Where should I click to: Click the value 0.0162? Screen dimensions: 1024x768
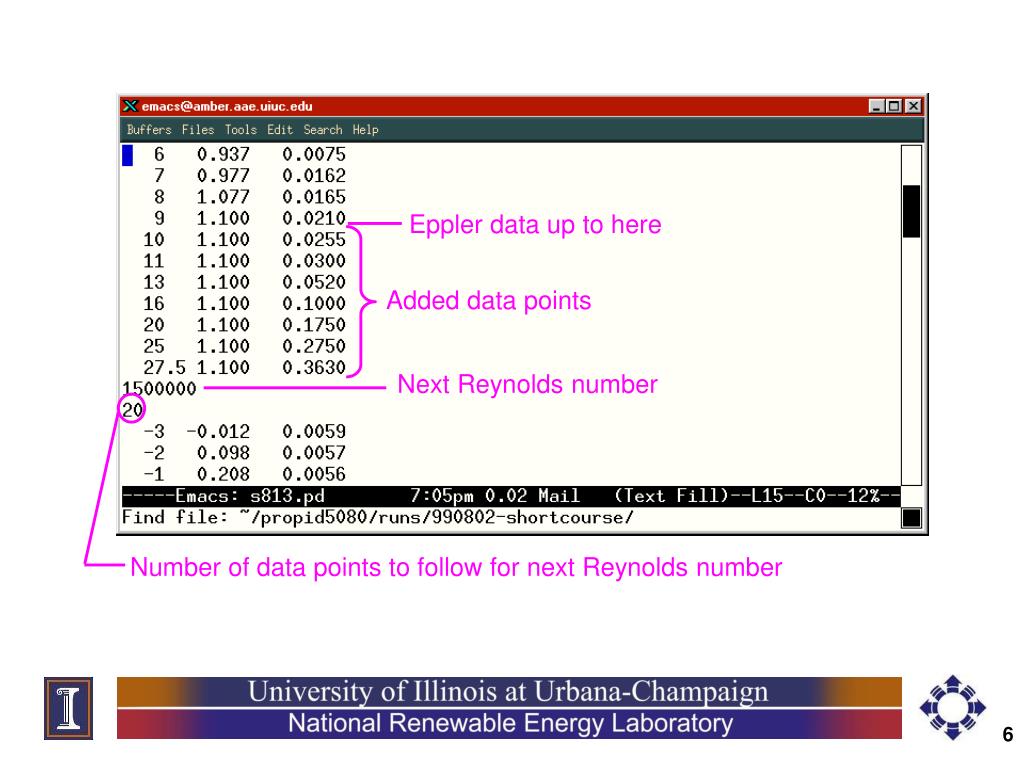(313, 176)
